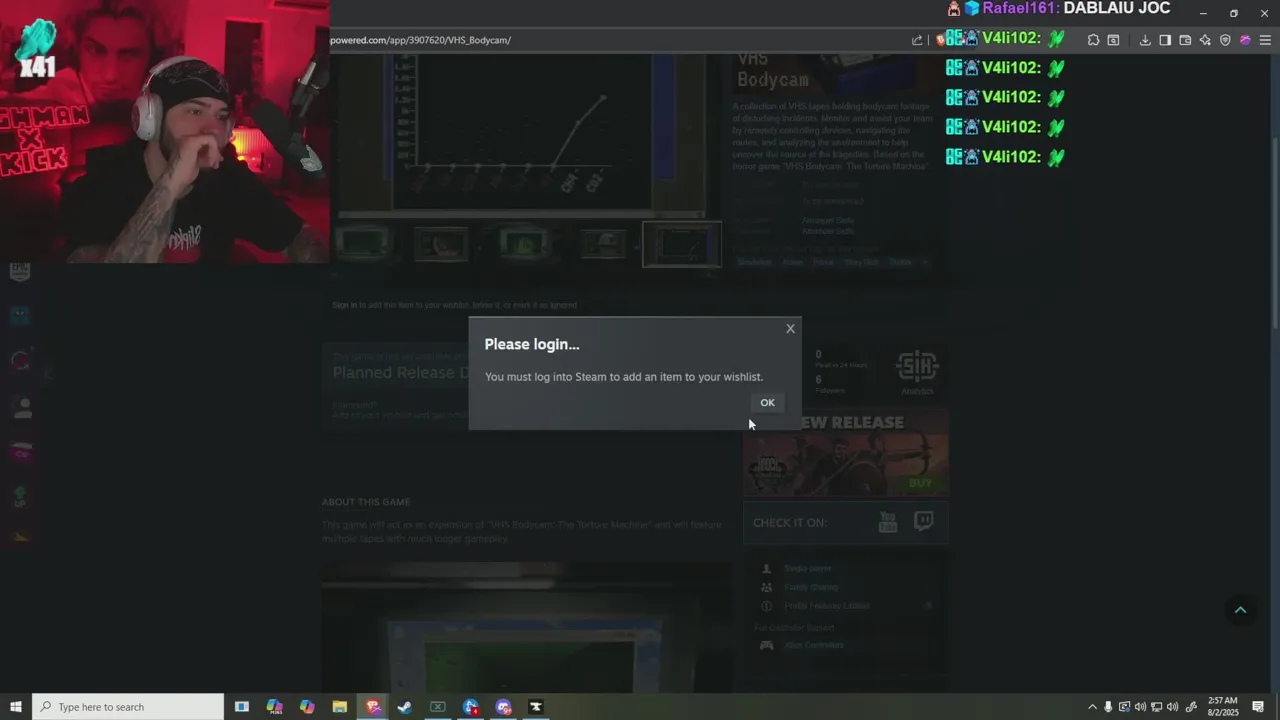Open the browser Downloads icon
This screenshot has height=720, width=1280.
pos(1145,40)
